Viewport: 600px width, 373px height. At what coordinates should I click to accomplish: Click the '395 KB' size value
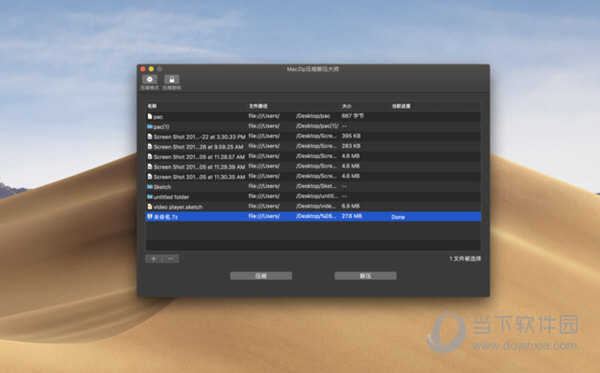(x=351, y=136)
